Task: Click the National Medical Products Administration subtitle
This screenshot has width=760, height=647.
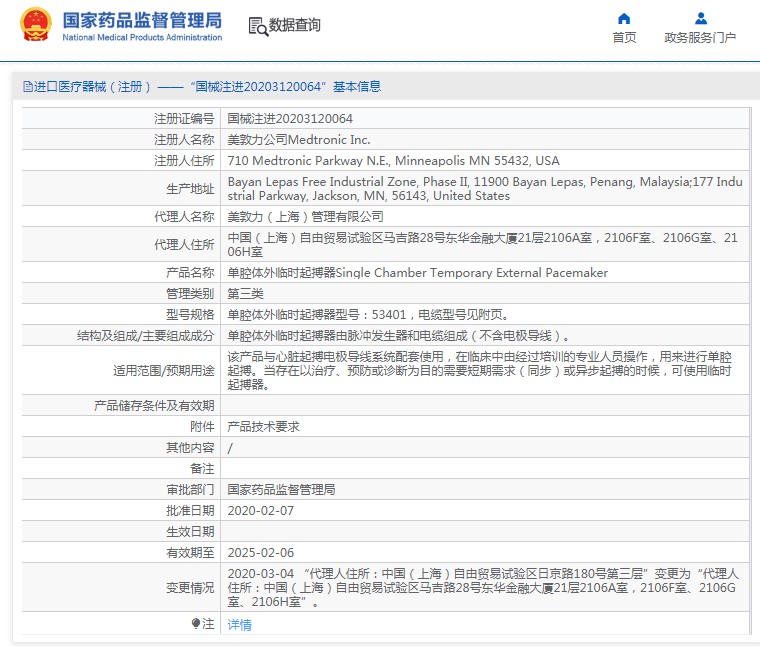Action: coord(142,38)
